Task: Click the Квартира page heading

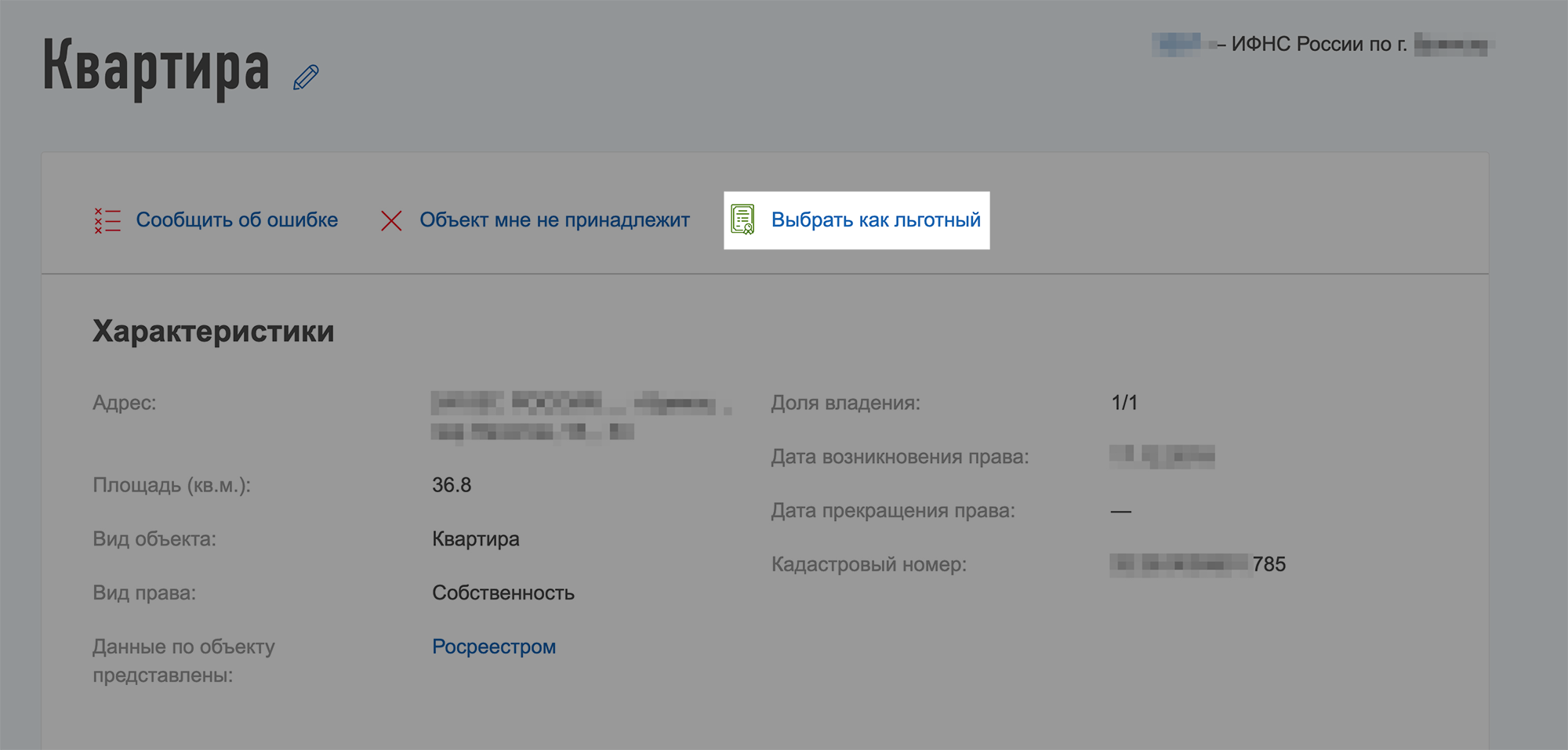Action: pos(156,69)
